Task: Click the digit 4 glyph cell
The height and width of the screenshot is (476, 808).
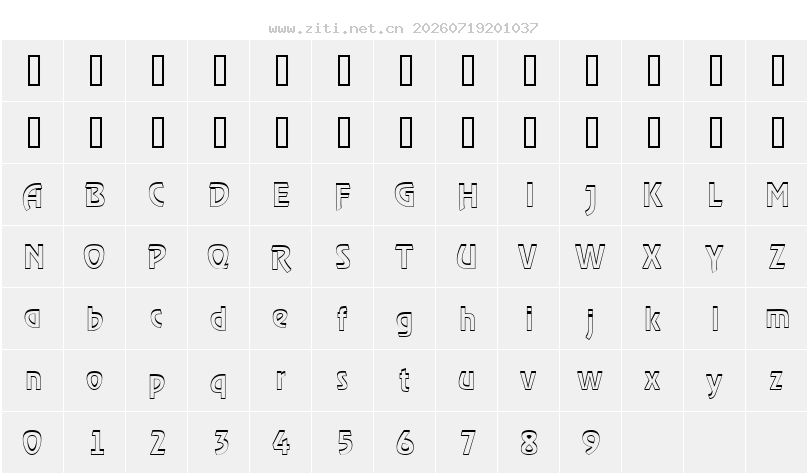Action: [281, 443]
